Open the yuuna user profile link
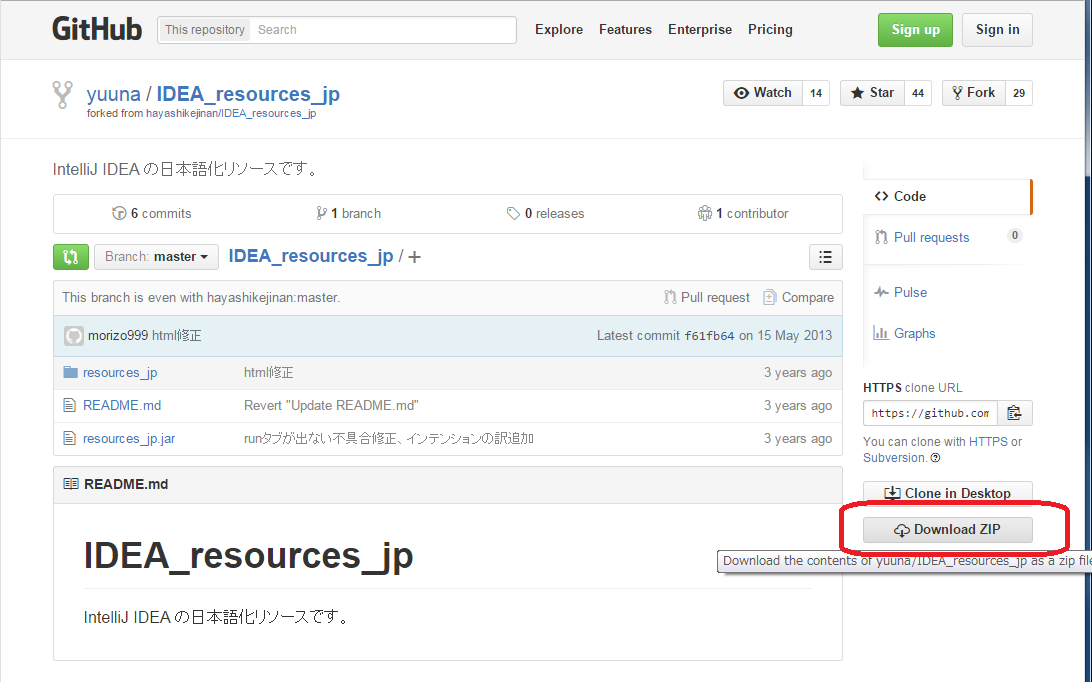Screen dimensions: 1092x682 [114, 94]
